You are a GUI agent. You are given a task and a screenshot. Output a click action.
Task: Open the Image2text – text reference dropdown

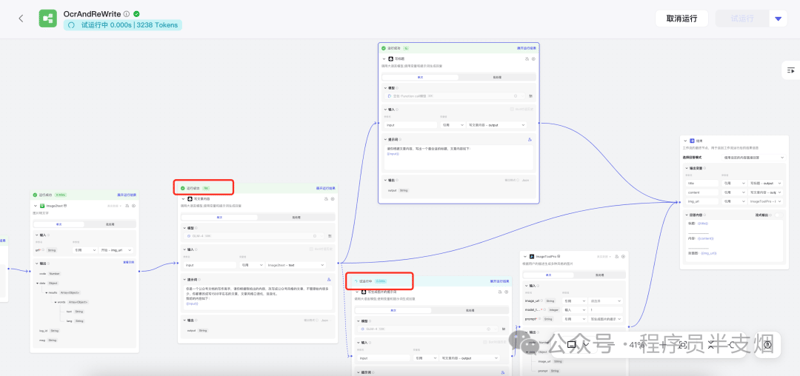[296, 265]
